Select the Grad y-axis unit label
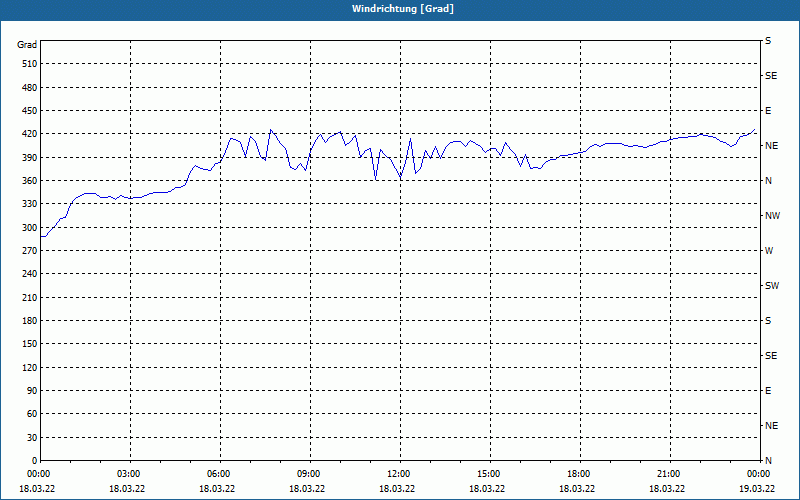800x500 pixels. click(27, 45)
